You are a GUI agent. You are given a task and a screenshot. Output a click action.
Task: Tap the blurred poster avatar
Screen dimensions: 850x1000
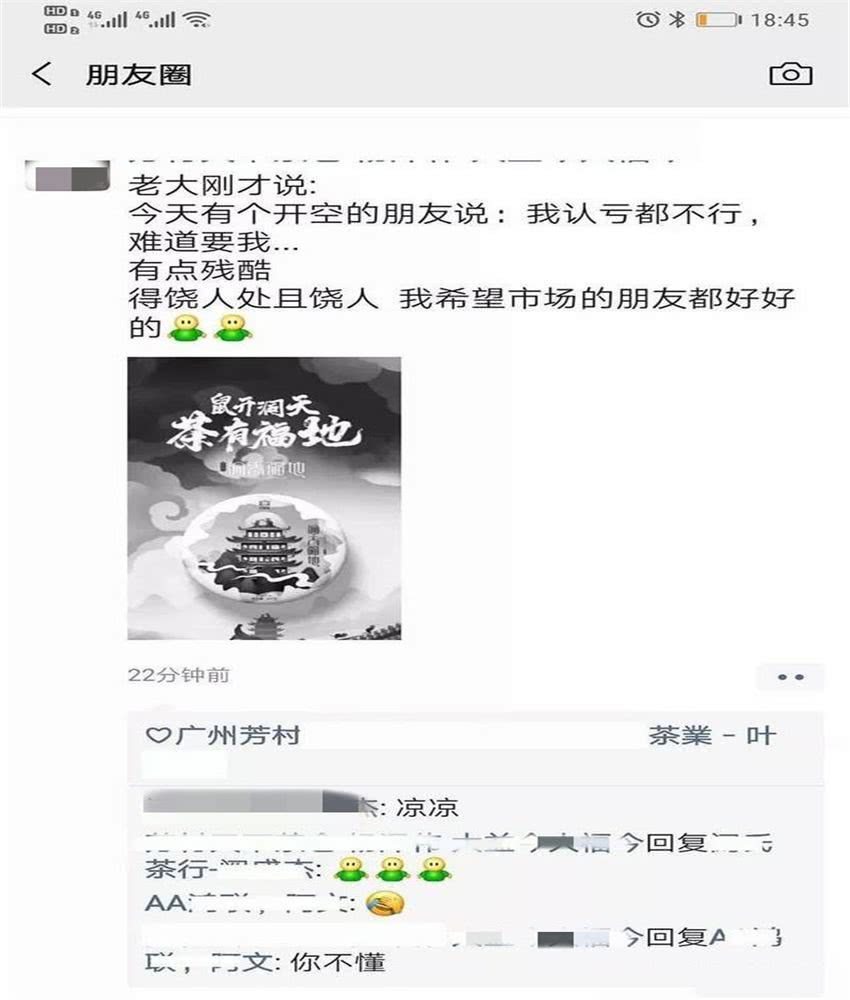(x=67, y=177)
